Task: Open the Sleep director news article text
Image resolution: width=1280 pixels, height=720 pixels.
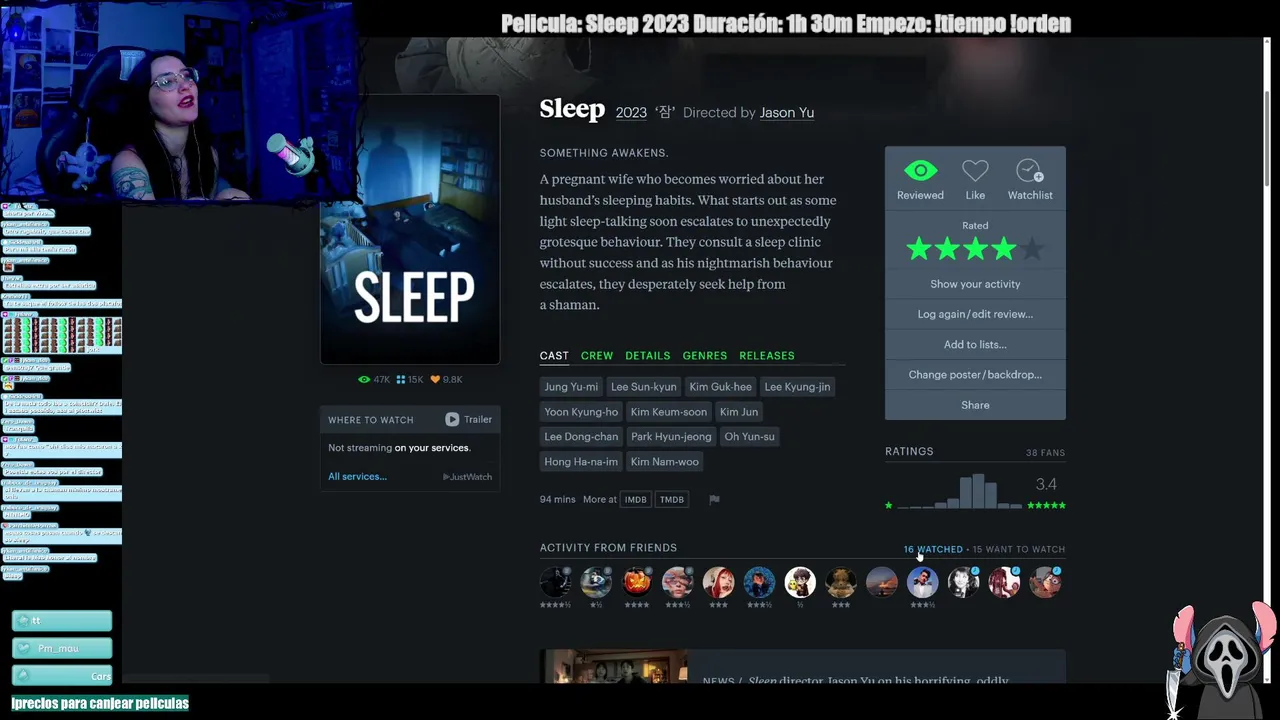Action: [856, 681]
